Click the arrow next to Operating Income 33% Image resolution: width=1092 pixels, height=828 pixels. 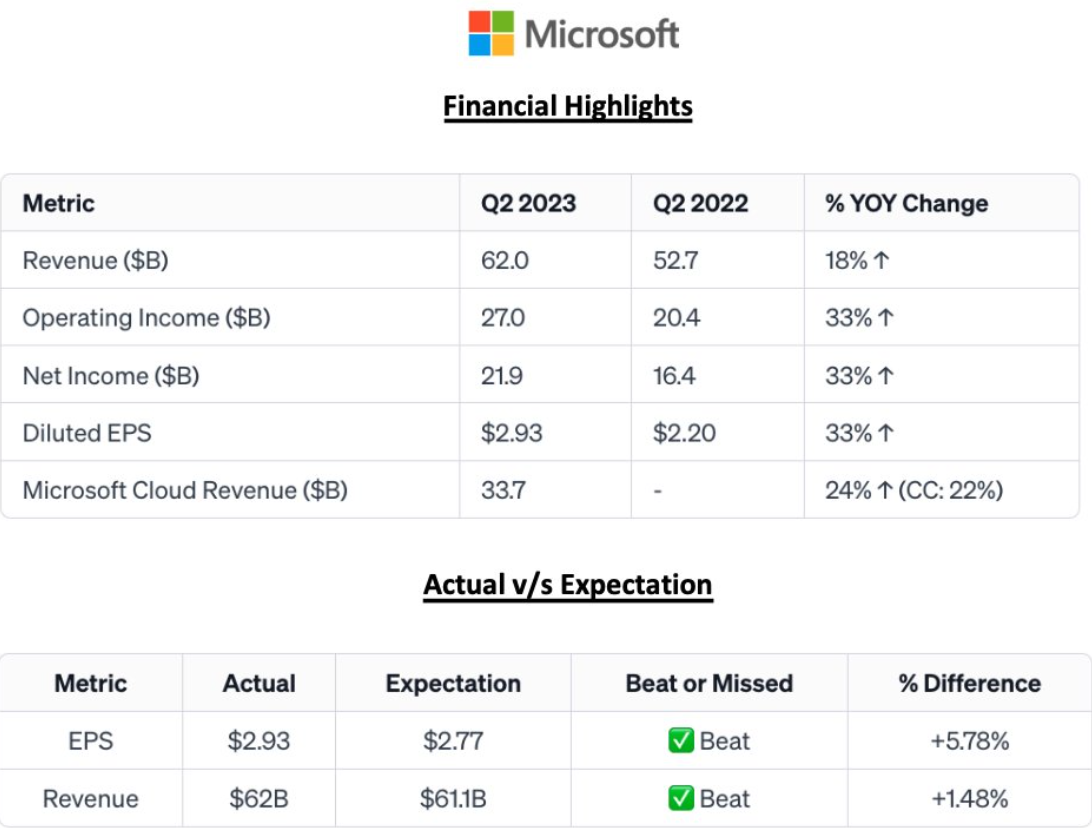pyautogui.click(x=885, y=318)
